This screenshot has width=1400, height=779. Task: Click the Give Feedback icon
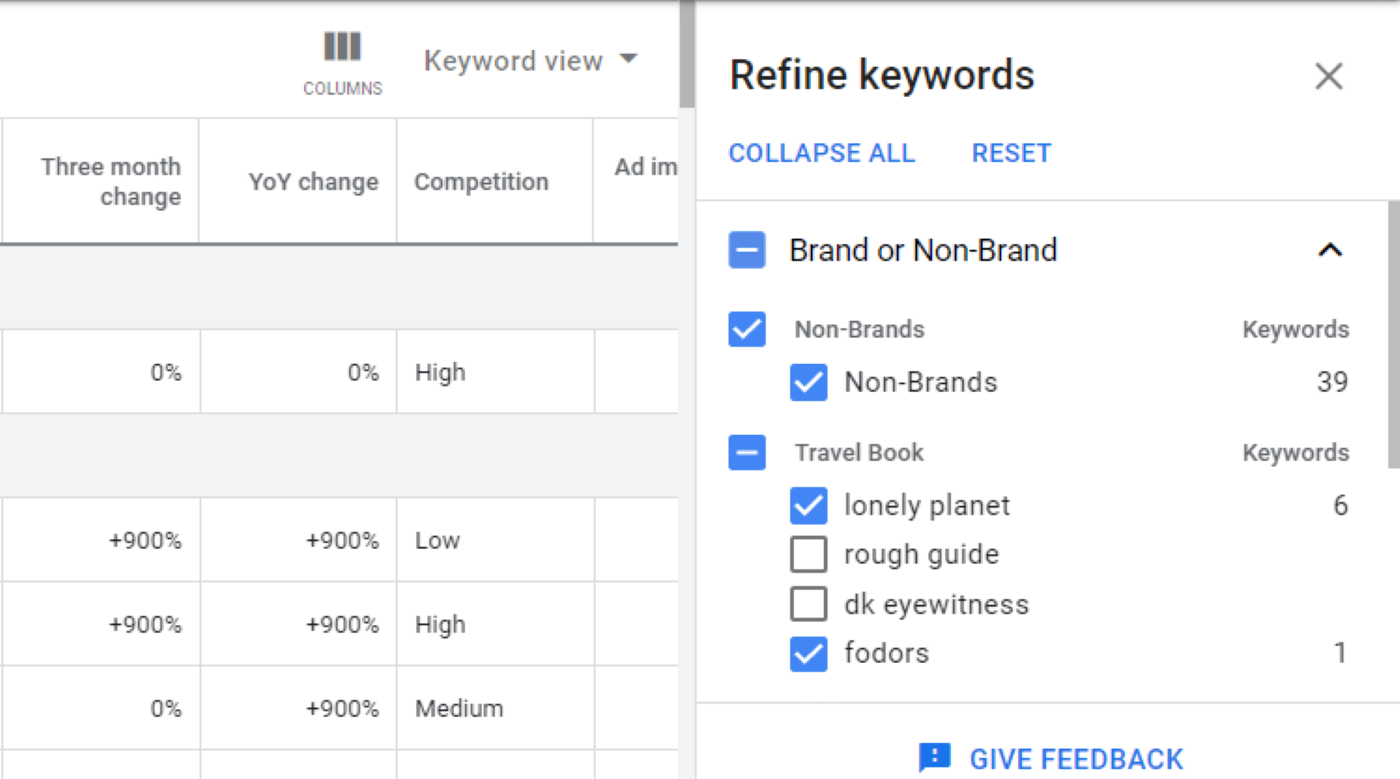(x=934, y=758)
